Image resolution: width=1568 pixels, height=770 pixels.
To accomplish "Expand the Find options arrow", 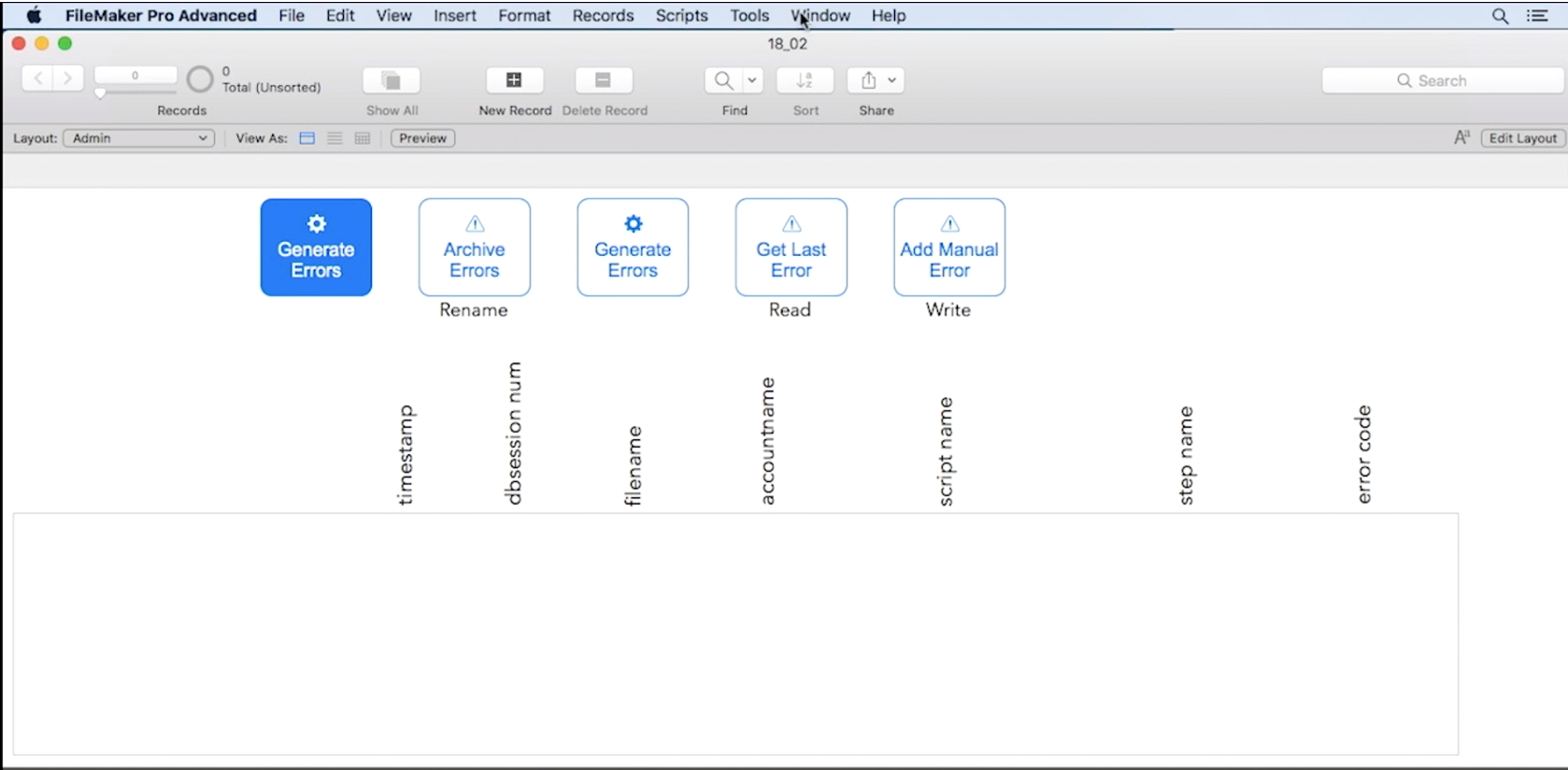I will point(751,80).
